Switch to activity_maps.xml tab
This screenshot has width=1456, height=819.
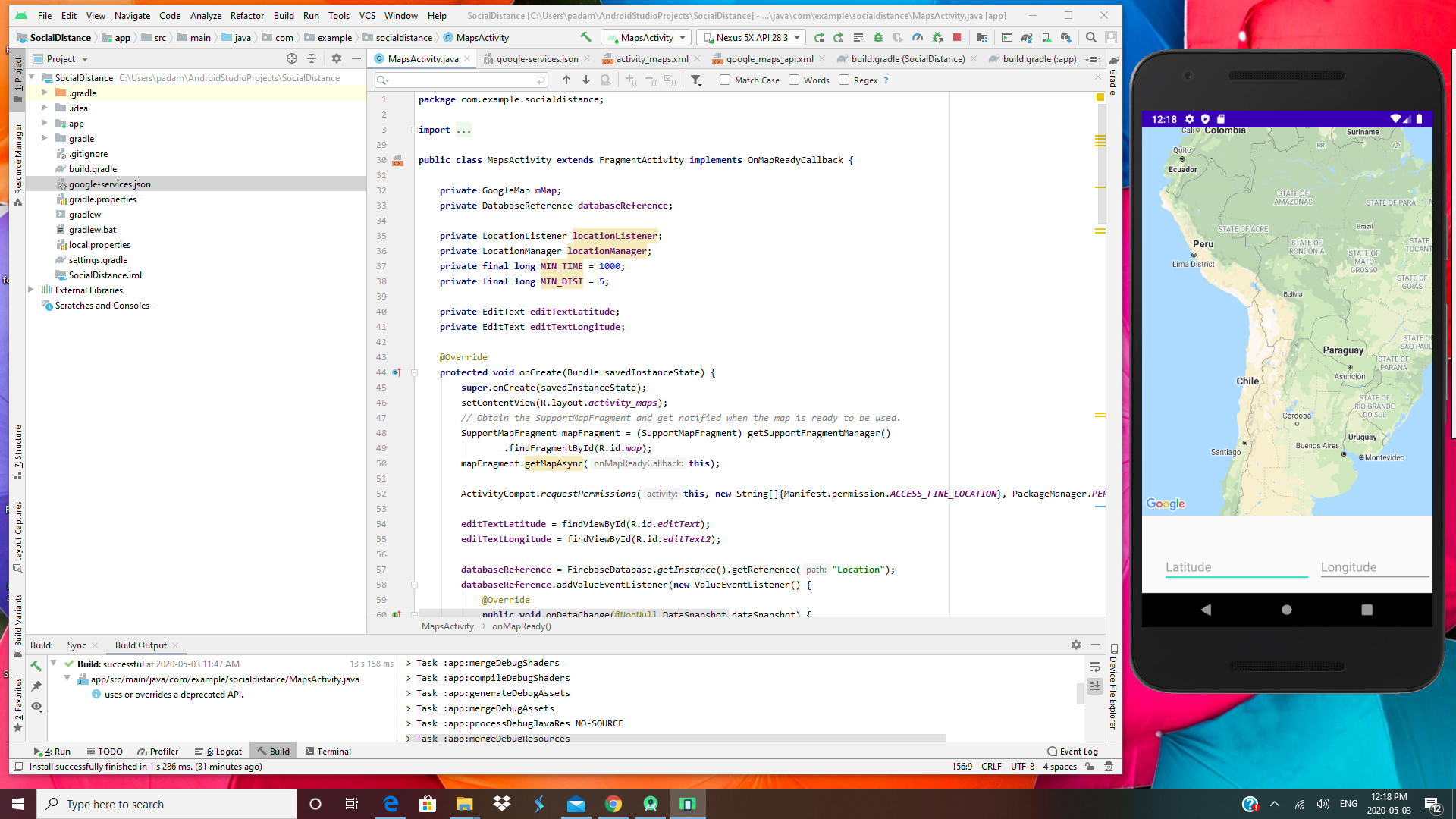(x=651, y=59)
